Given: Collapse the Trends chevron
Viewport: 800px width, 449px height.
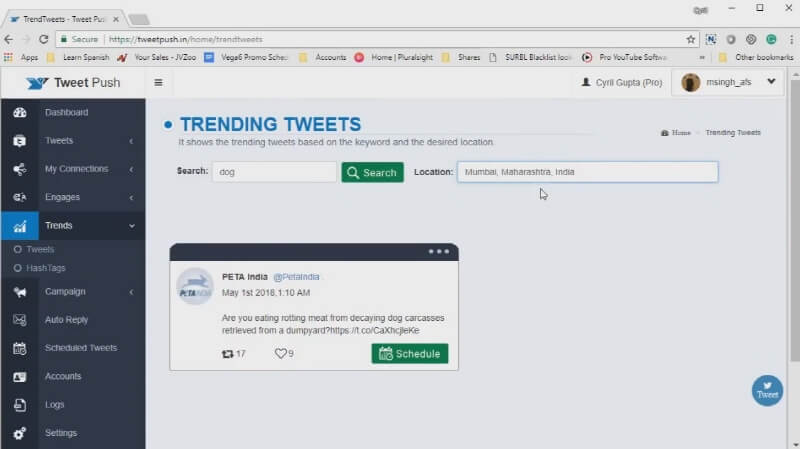Looking at the screenshot, I should [x=132, y=226].
